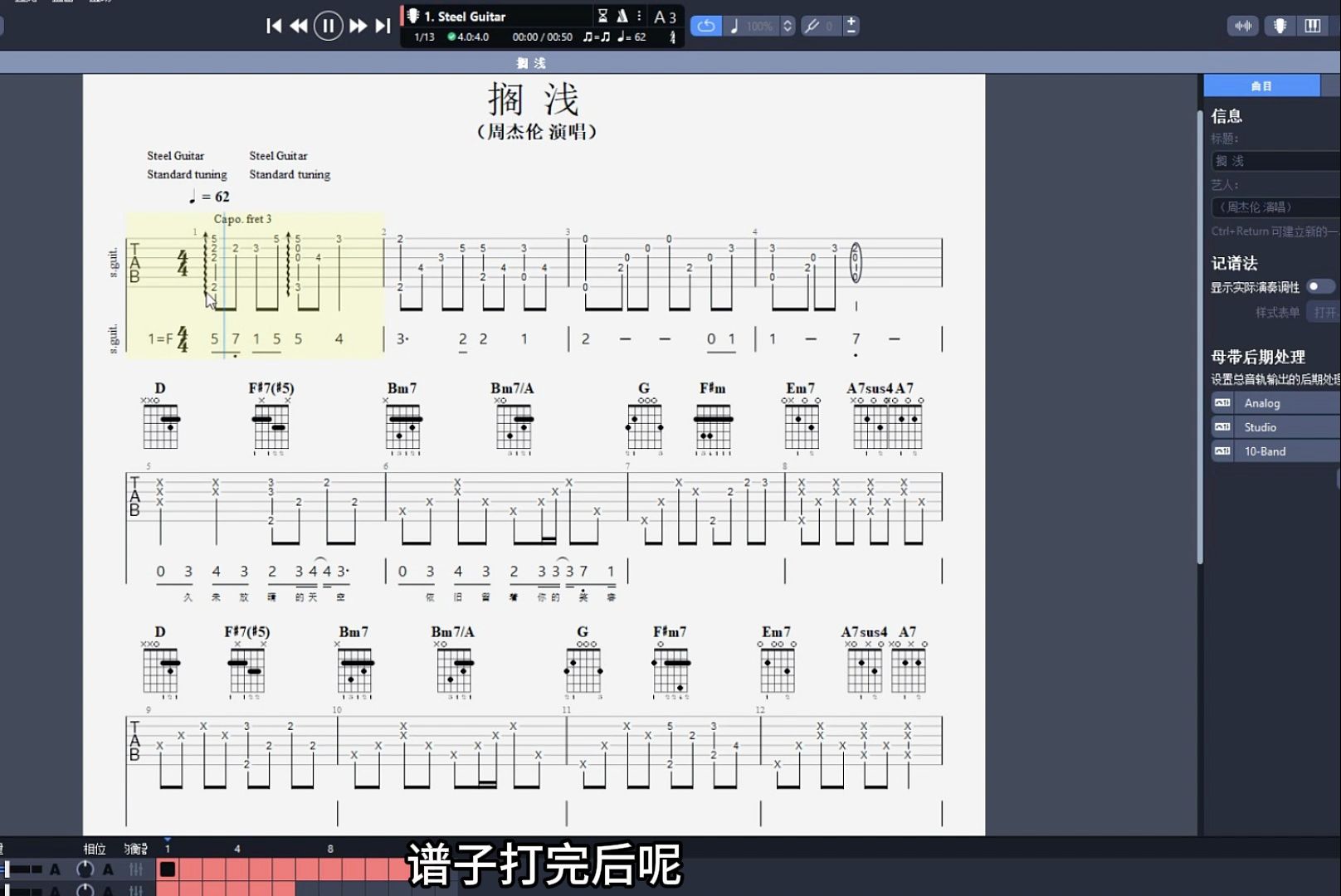The height and width of the screenshot is (896, 1341).
Task: Click the A3 note display
Action: 665,17
